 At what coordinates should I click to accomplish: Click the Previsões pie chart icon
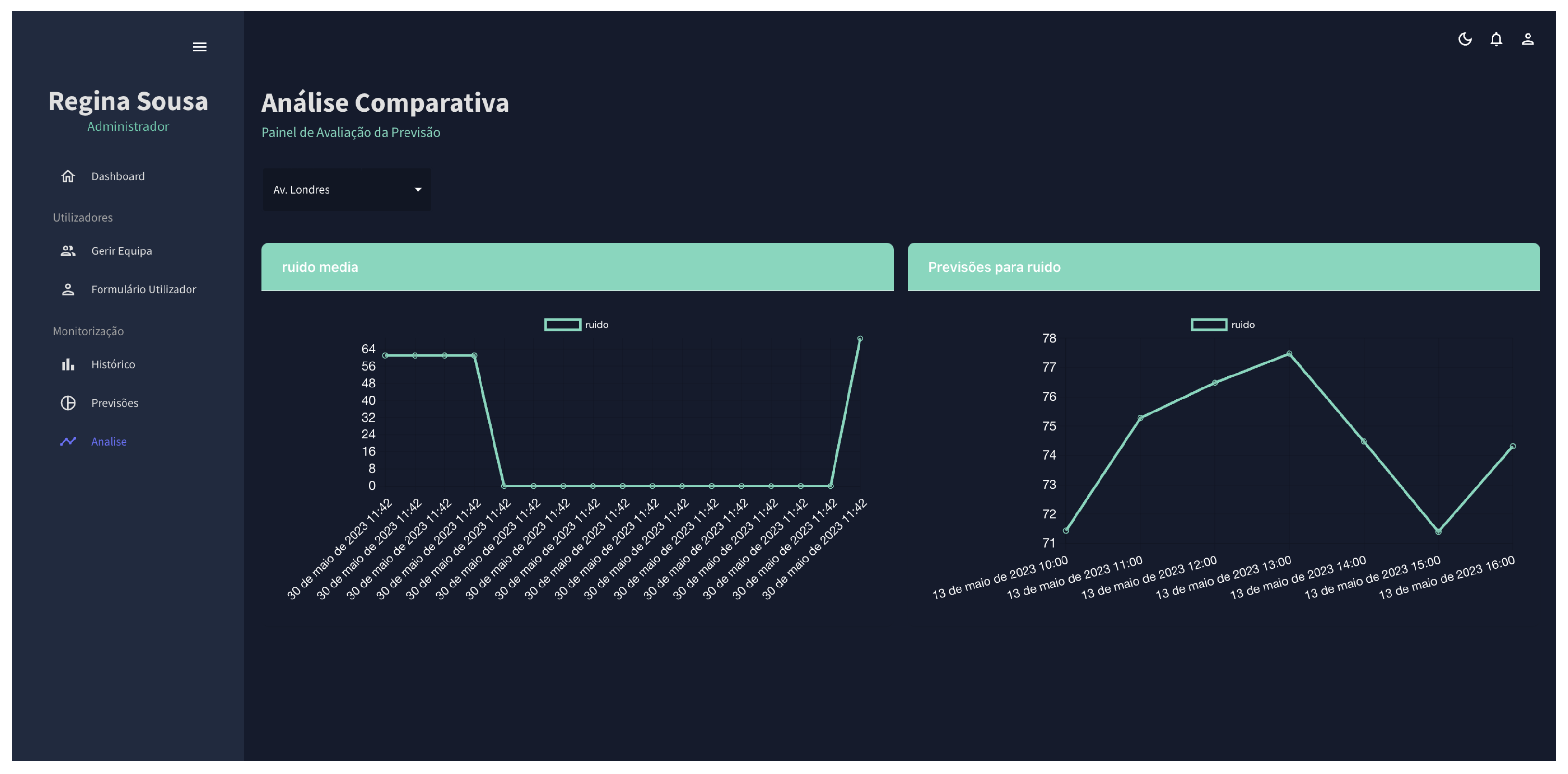click(x=67, y=403)
